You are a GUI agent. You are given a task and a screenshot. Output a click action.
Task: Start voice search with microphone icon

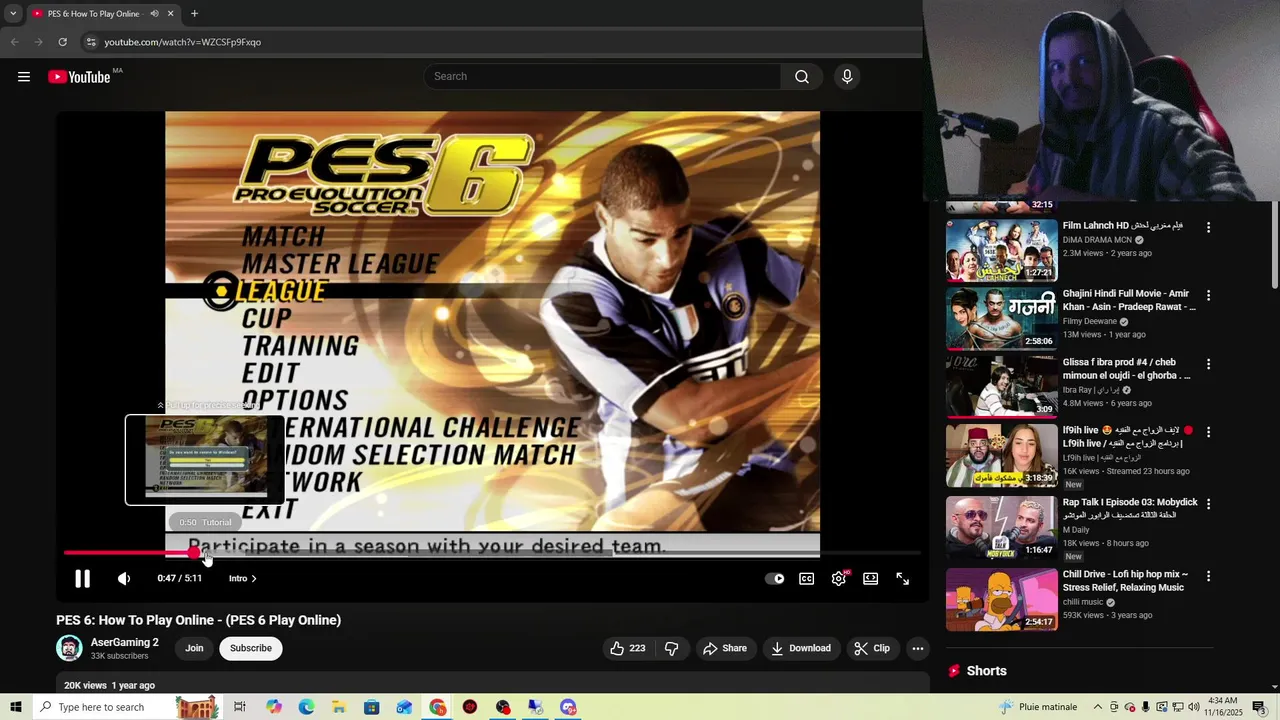click(x=847, y=77)
